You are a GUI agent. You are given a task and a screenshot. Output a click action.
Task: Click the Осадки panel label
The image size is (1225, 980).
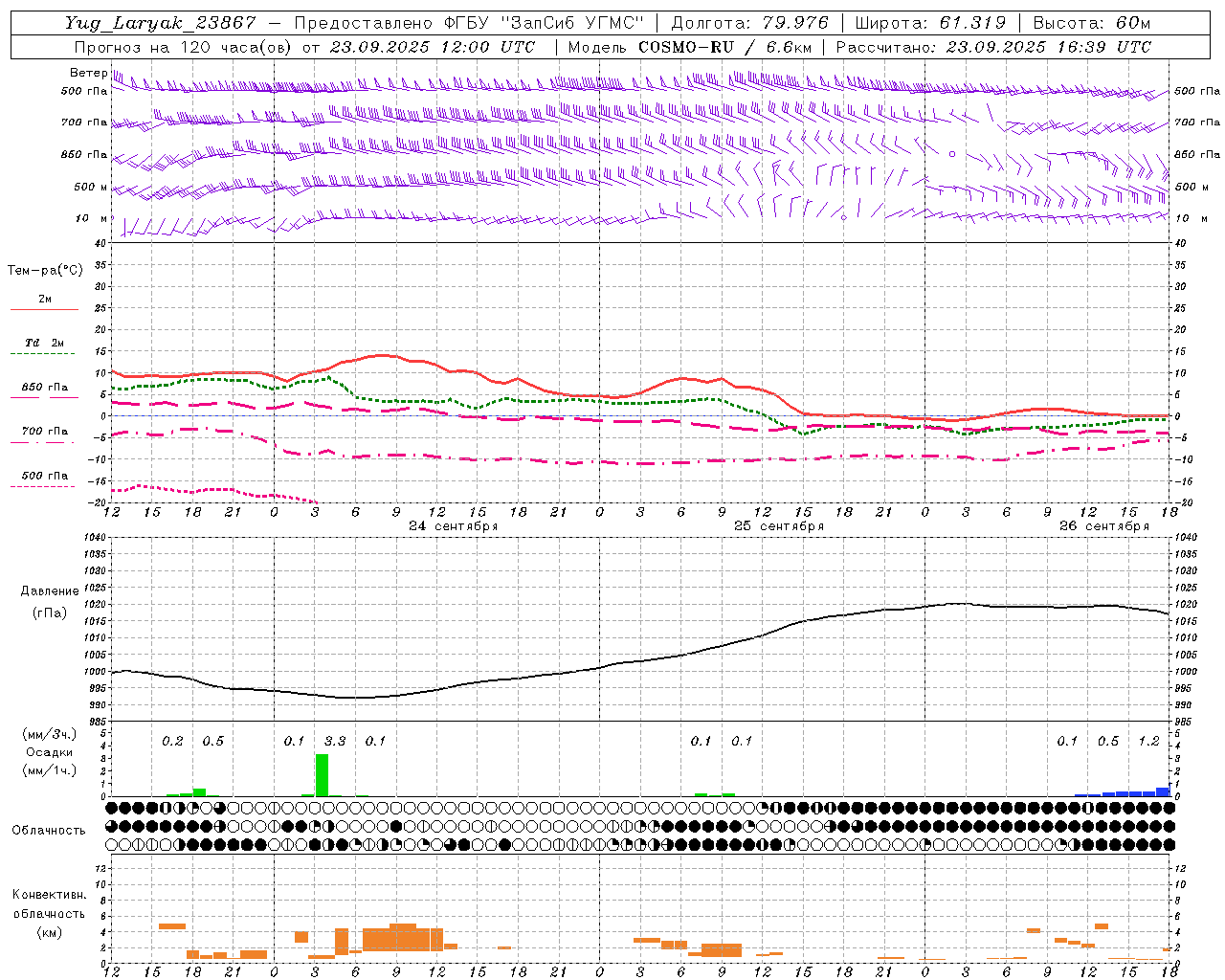tap(50, 752)
